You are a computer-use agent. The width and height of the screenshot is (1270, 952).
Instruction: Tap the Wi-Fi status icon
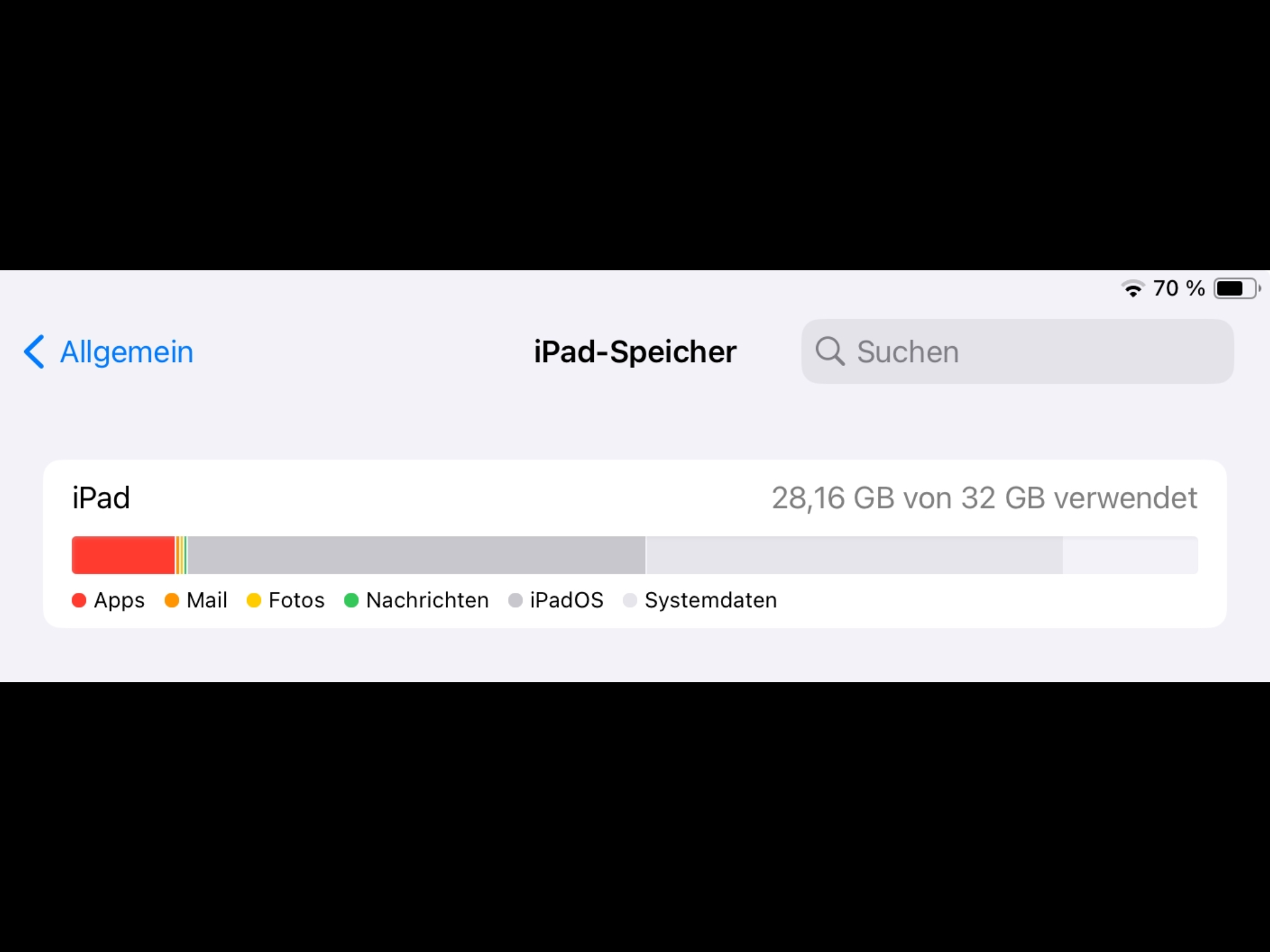1134,288
